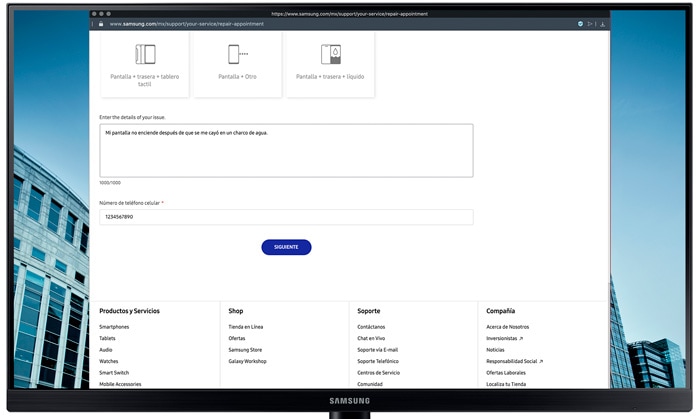698x419 pixels.
Task: Open Chat en Vivo support link
Action: 371,338
